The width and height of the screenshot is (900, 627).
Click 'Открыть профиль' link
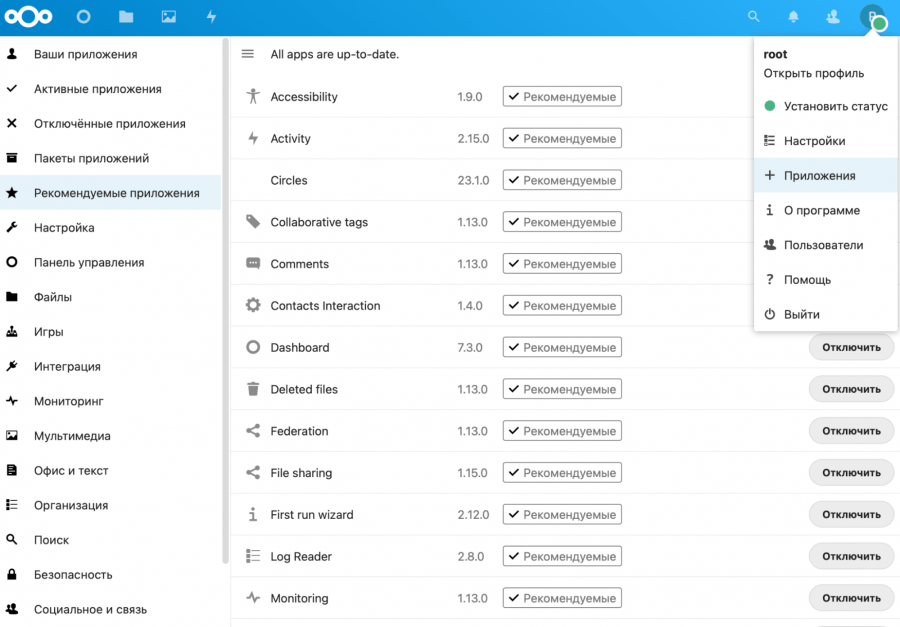[x=813, y=73]
